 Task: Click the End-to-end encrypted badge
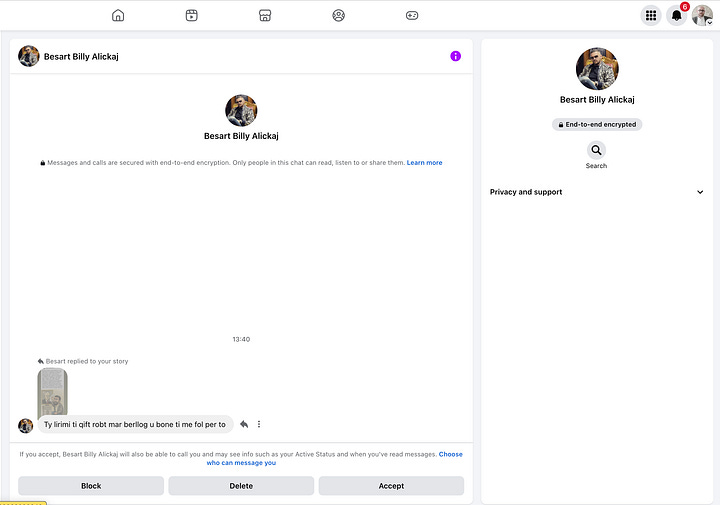(x=597, y=124)
